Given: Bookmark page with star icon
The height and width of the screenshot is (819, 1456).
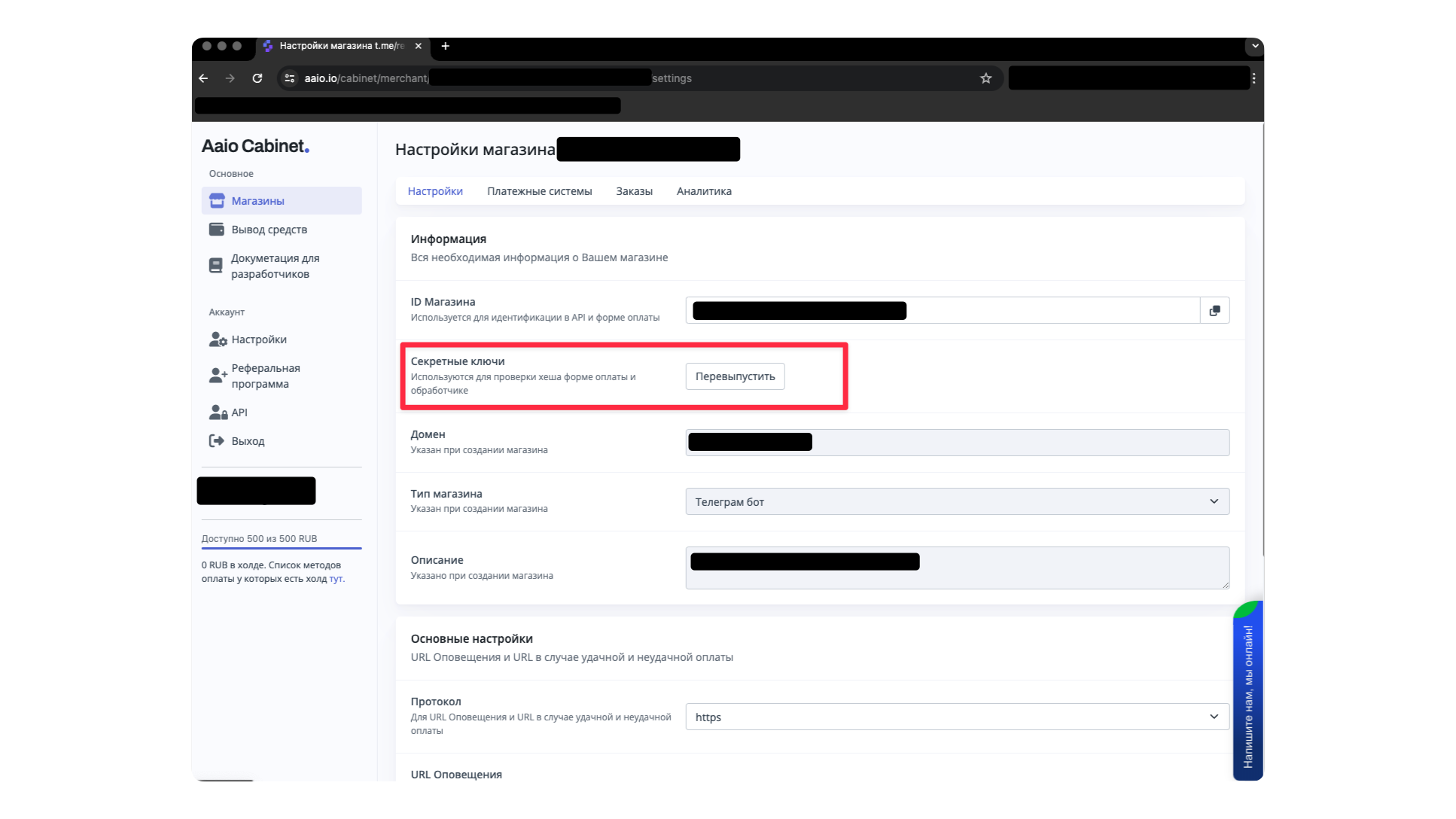Looking at the screenshot, I should point(985,78).
